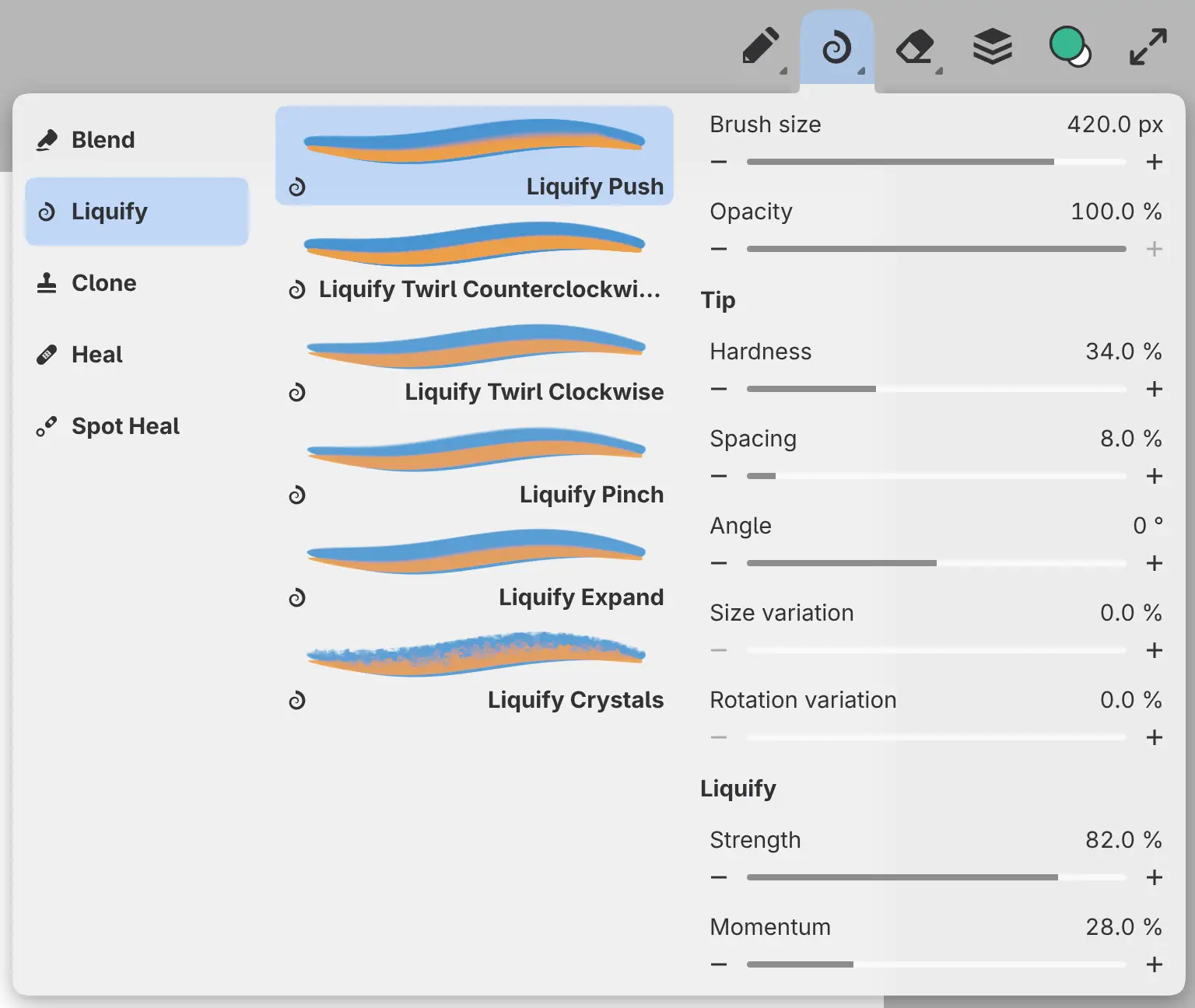
Task: Click the Brush size slider track
Action: [x=937, y=162]
